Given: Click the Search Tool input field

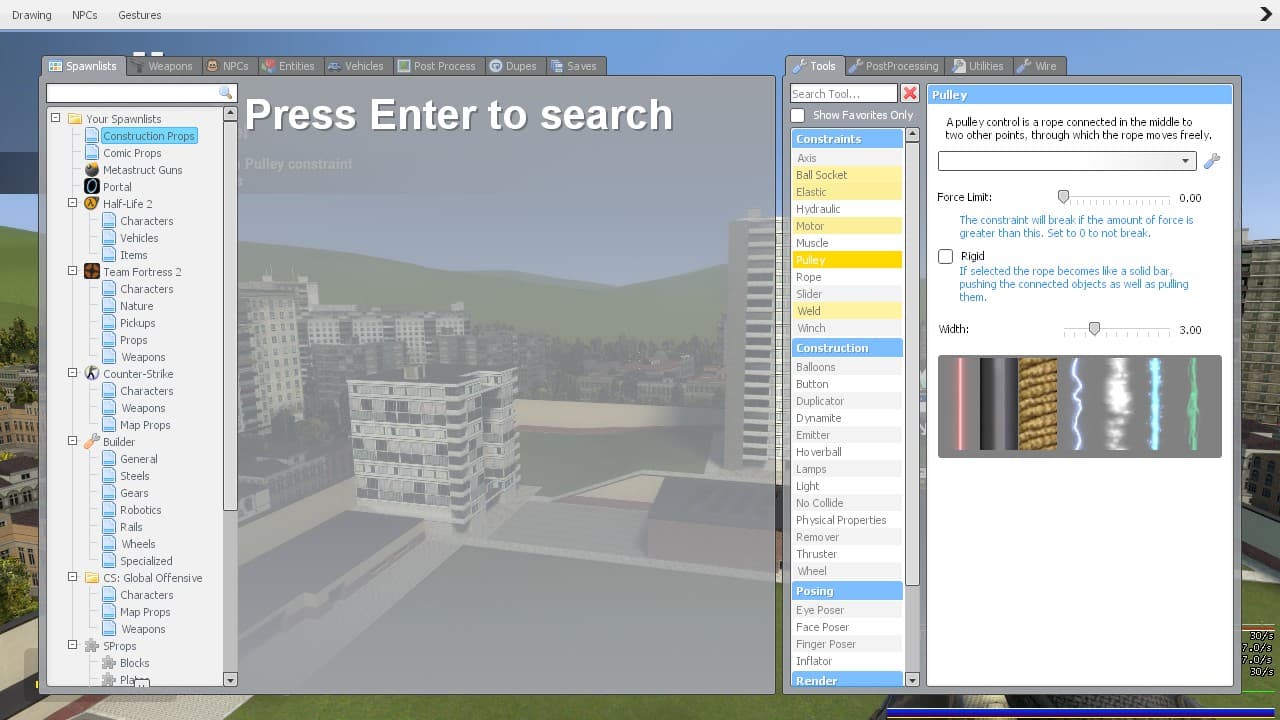Looking at the screenshot, I should click(844, 93).
